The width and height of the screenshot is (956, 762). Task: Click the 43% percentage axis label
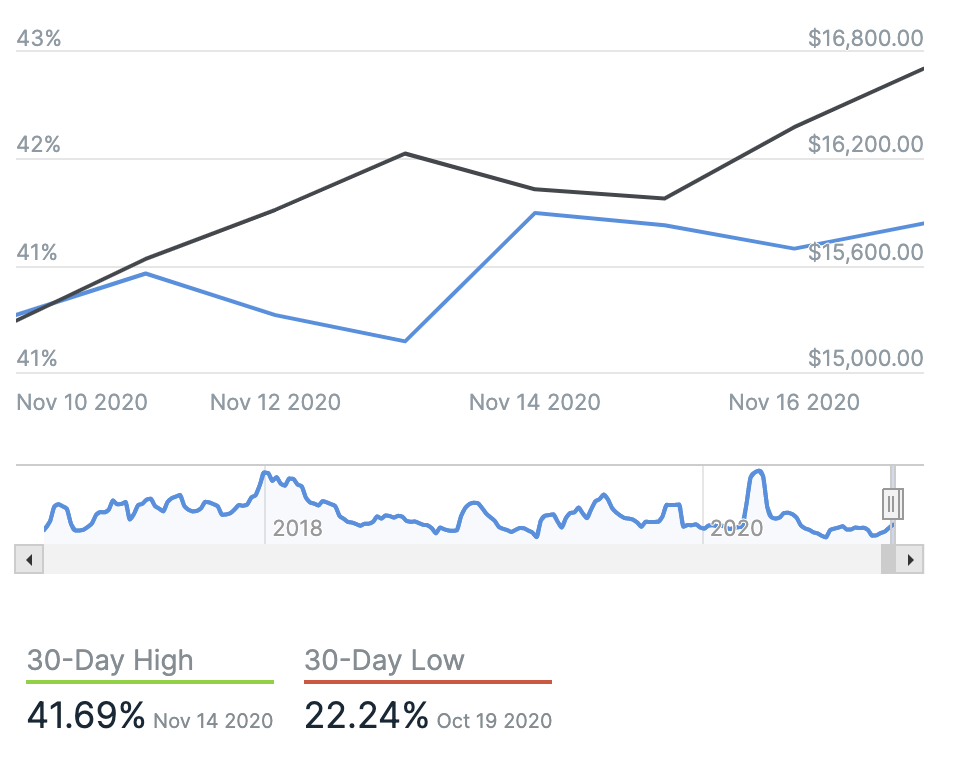point(39,39)
